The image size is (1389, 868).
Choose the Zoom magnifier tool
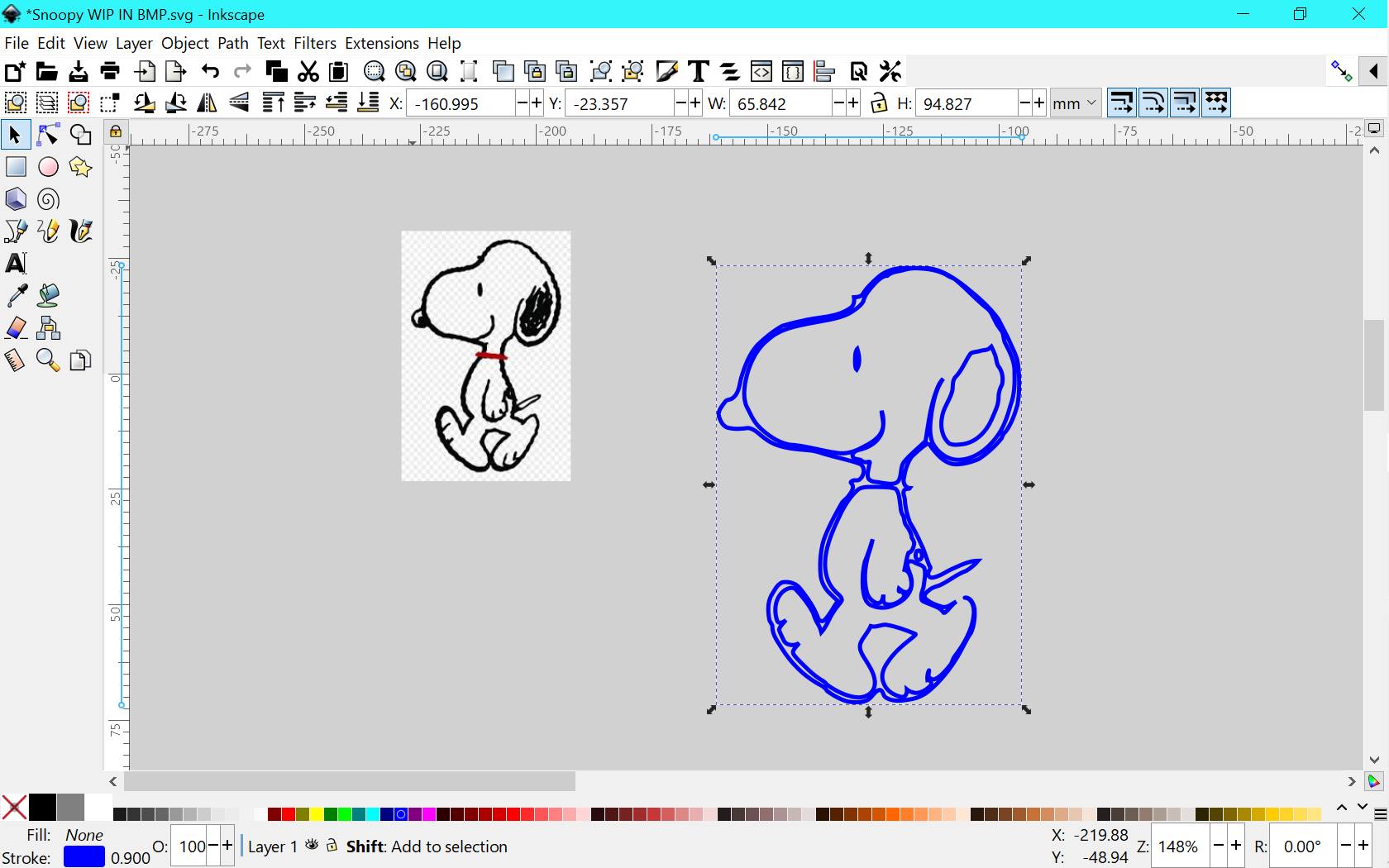48,360
